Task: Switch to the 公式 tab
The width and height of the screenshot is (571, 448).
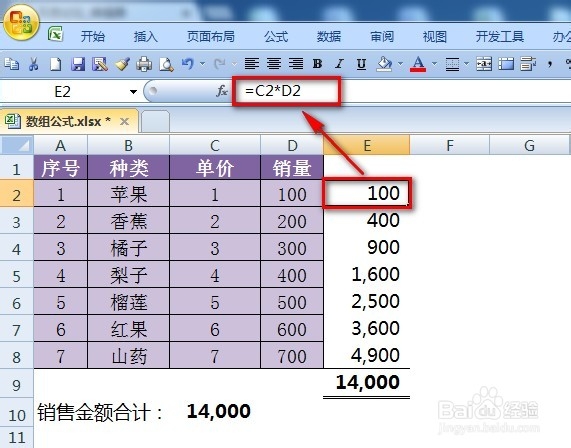Action: pos(276,36)
